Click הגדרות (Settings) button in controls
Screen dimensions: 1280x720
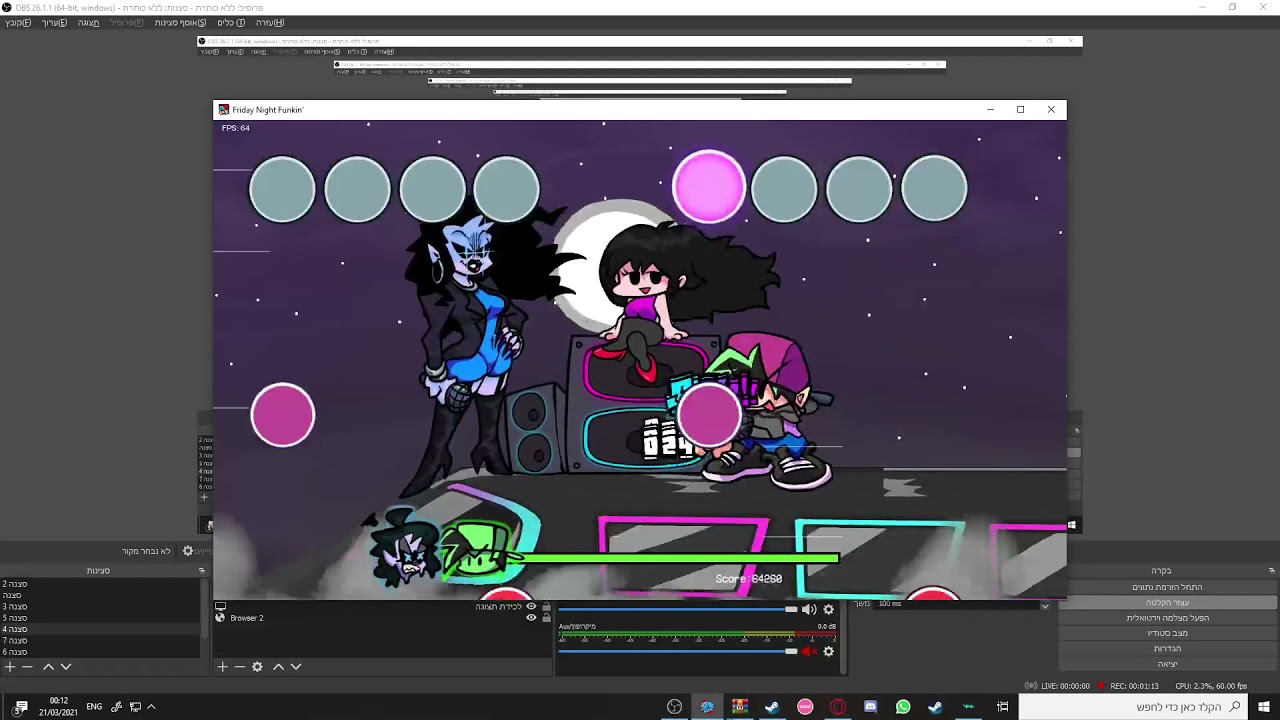coord(1167,648)
